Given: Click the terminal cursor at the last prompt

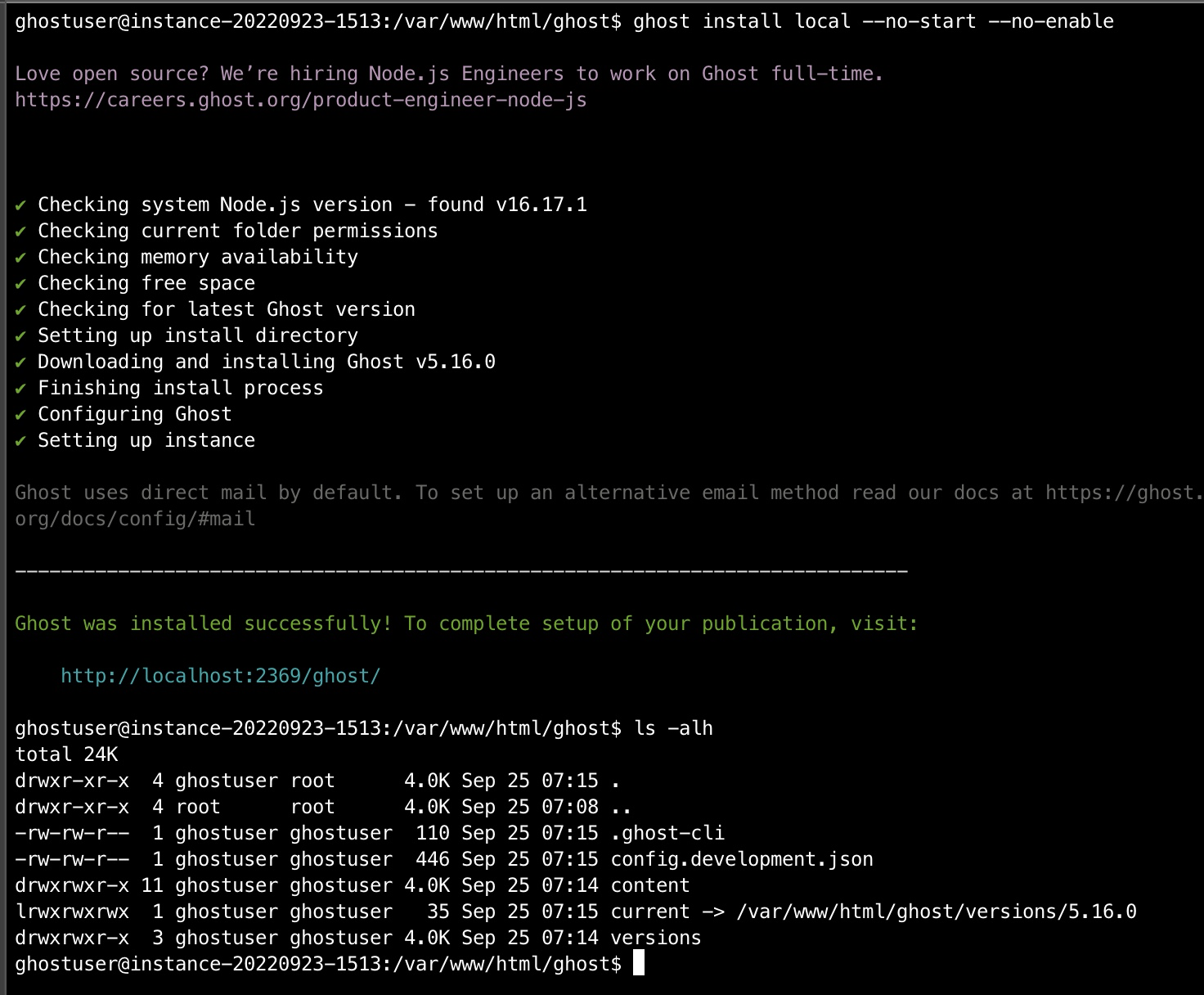Looking at the screenshot, I should click(x=639, y=963).
